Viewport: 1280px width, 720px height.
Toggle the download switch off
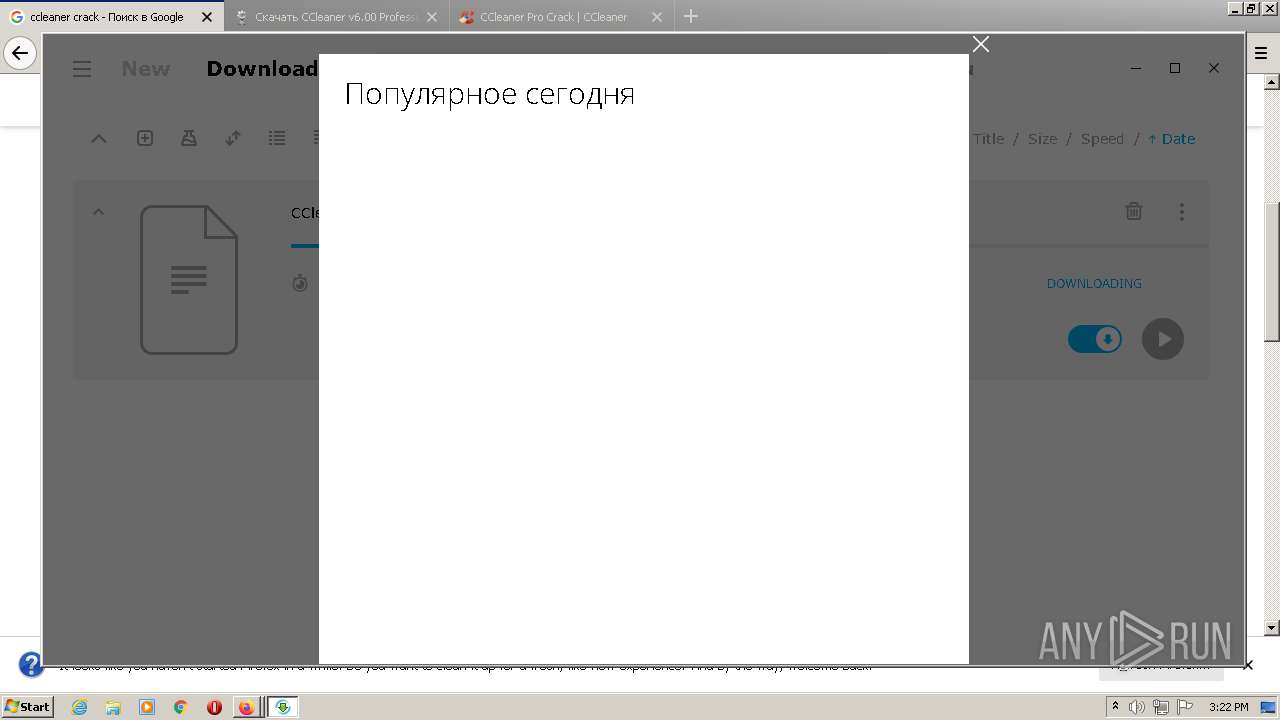(1095, 339)
